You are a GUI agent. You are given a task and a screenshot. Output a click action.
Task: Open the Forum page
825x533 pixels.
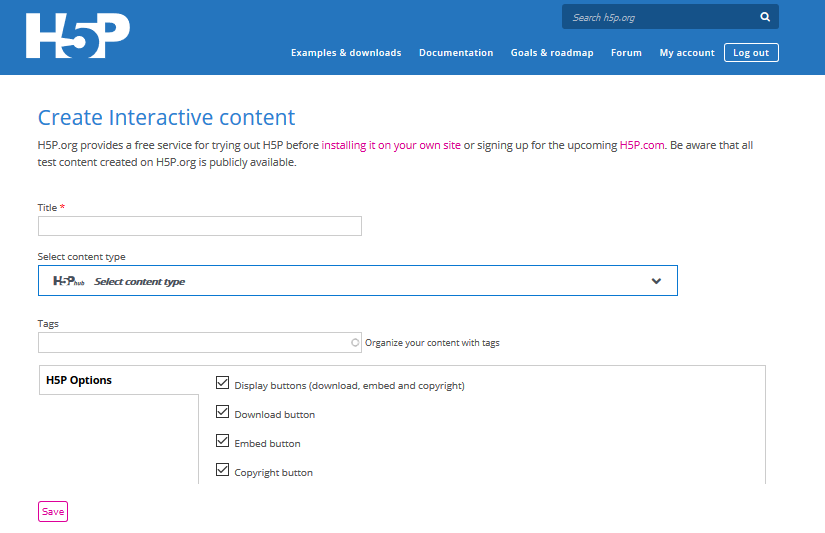(x=626, y=53)
